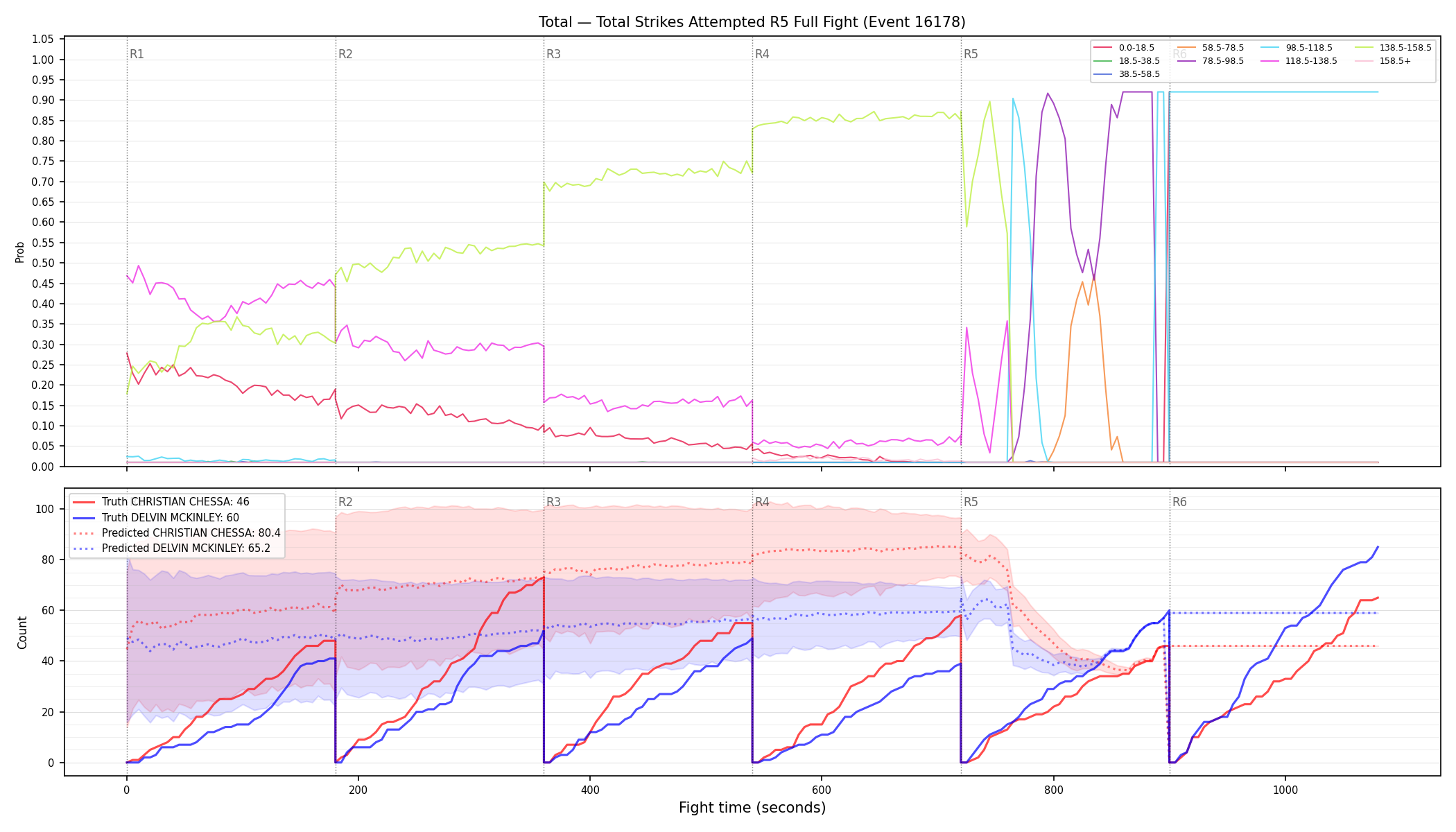1456x832 pixels.
Task: Click the 1000 tick on fight time axis
Action: 1285,790
